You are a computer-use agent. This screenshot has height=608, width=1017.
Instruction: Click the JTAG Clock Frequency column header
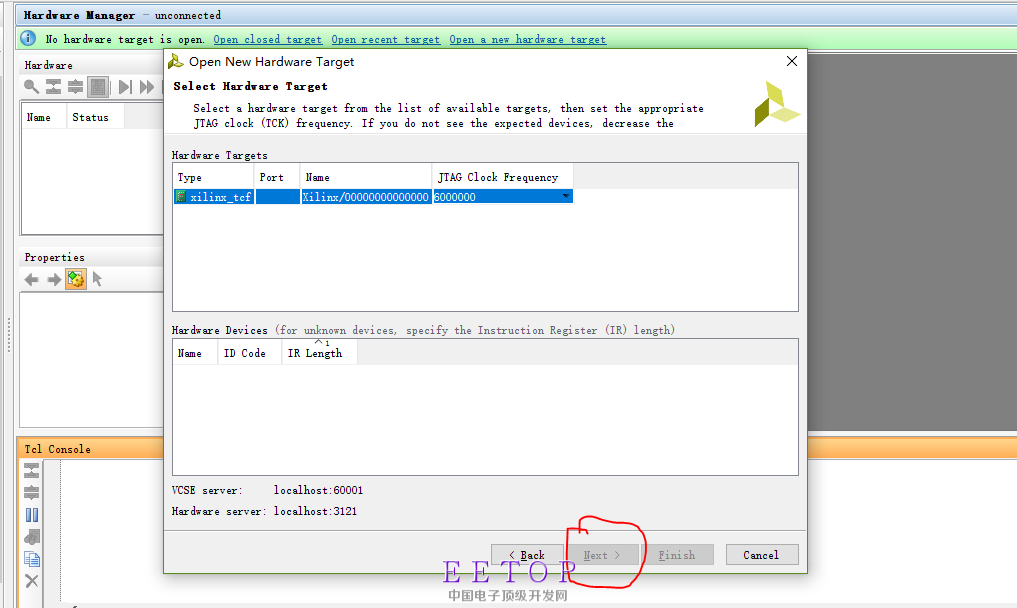[503, 177]
